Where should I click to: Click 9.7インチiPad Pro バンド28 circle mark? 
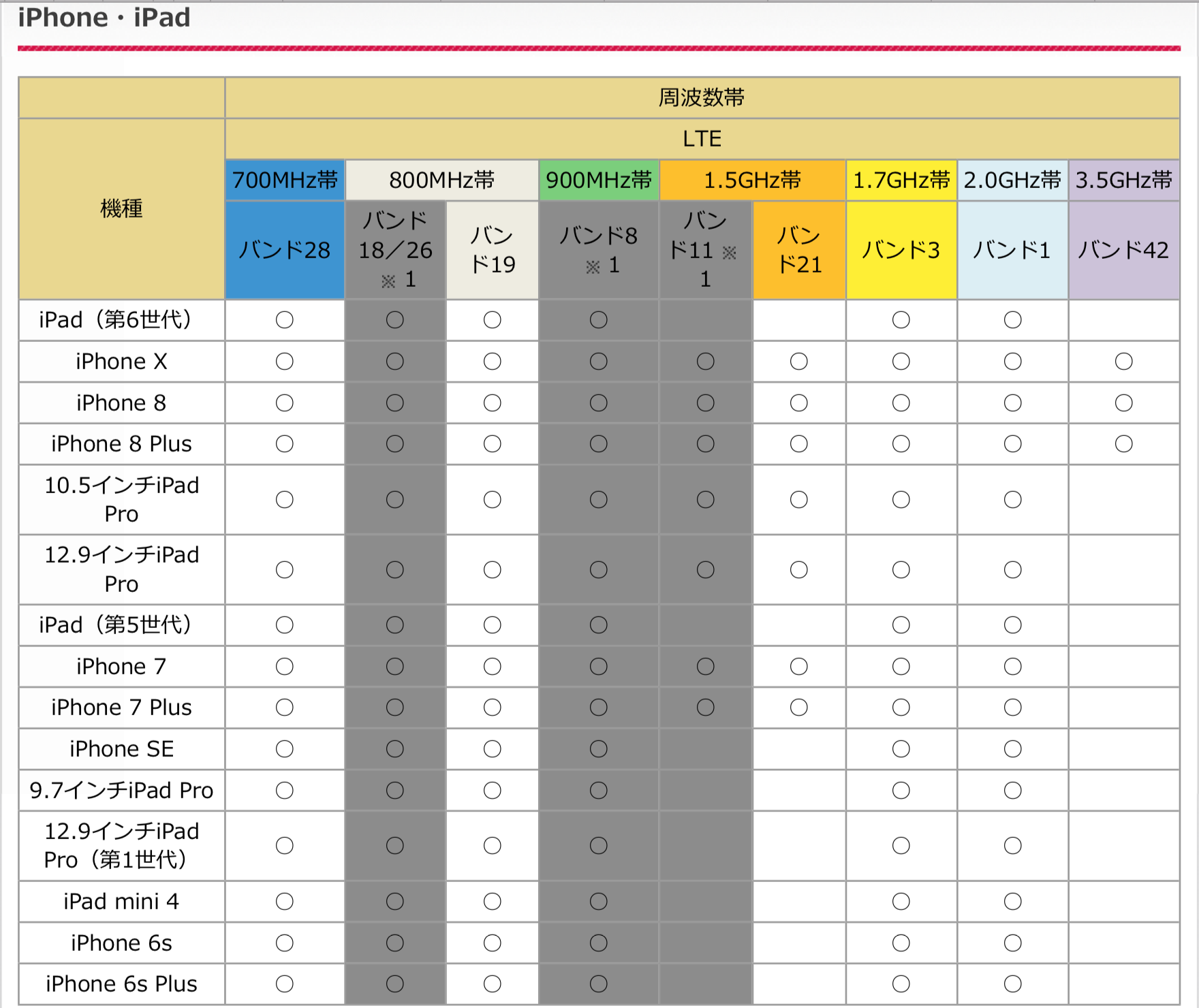click(x=285, y=791)
